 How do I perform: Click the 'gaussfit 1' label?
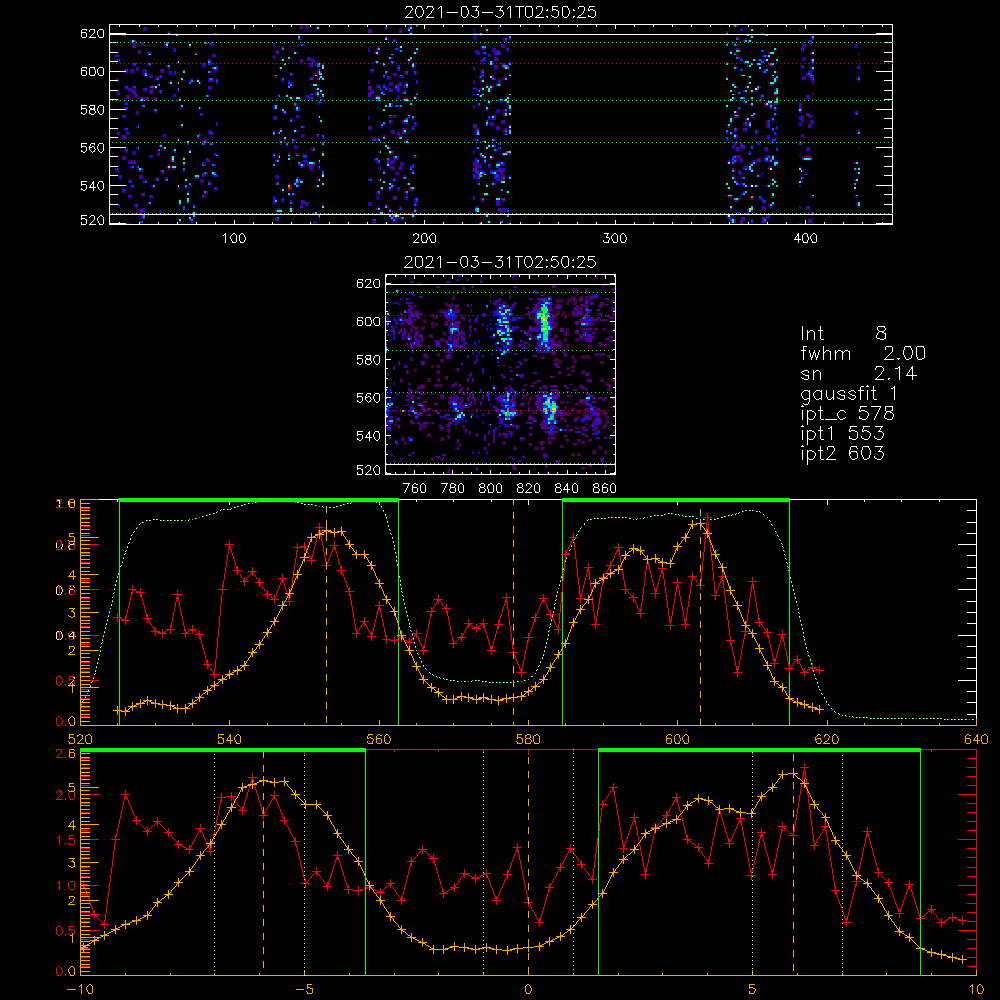(849, 393)
